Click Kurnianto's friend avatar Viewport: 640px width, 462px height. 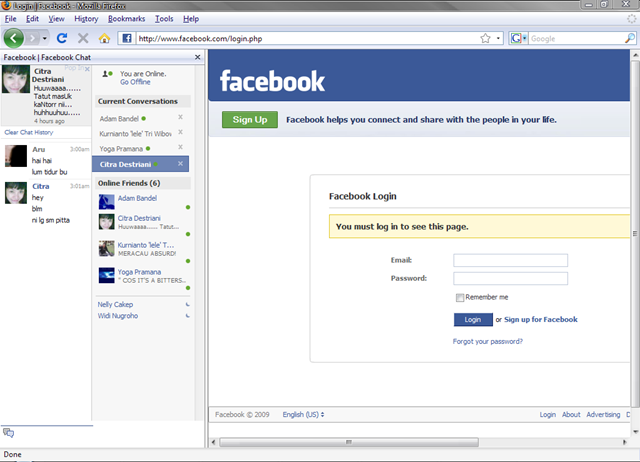[107, 249]
